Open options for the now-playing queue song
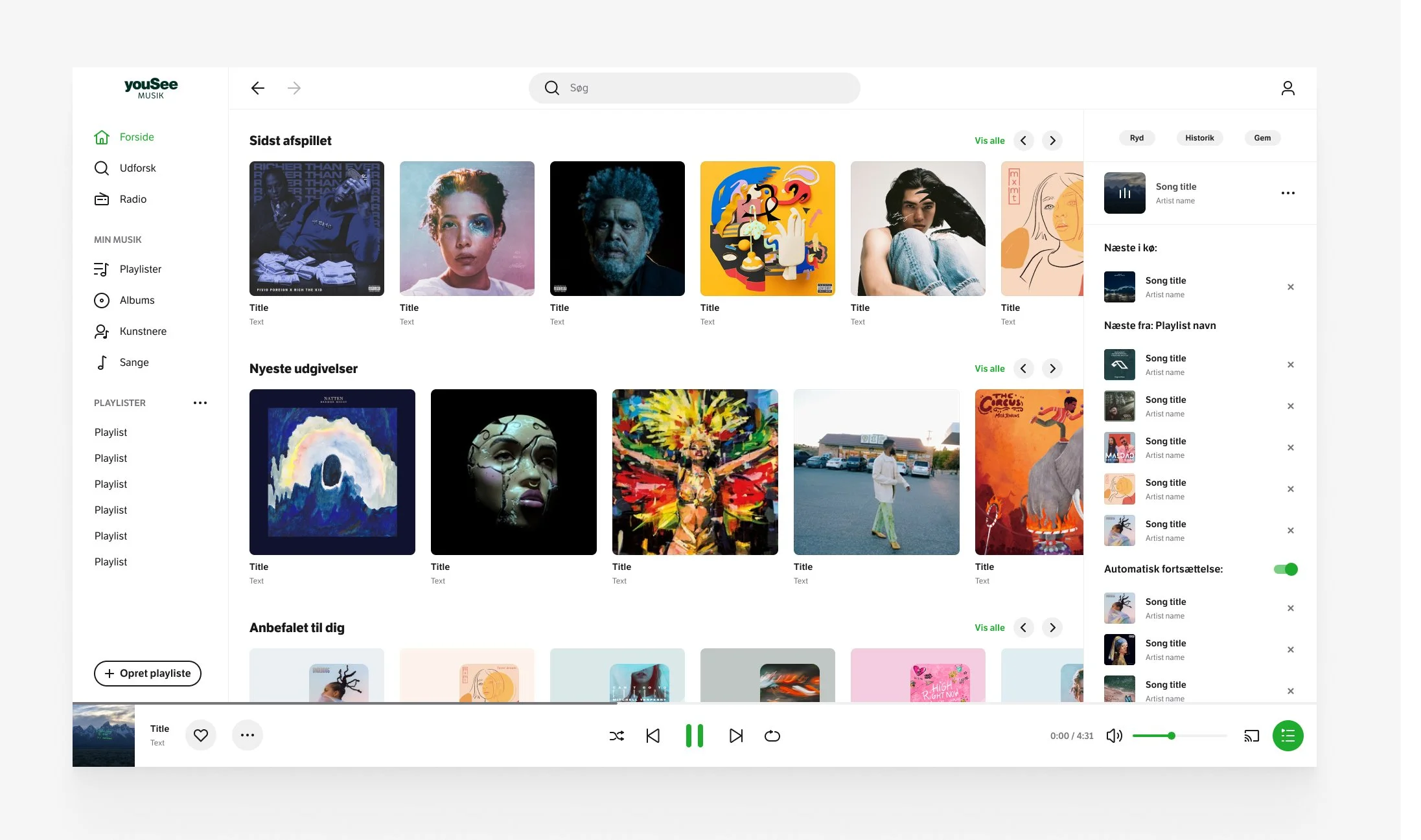1421x840 pixels. 1288,193
